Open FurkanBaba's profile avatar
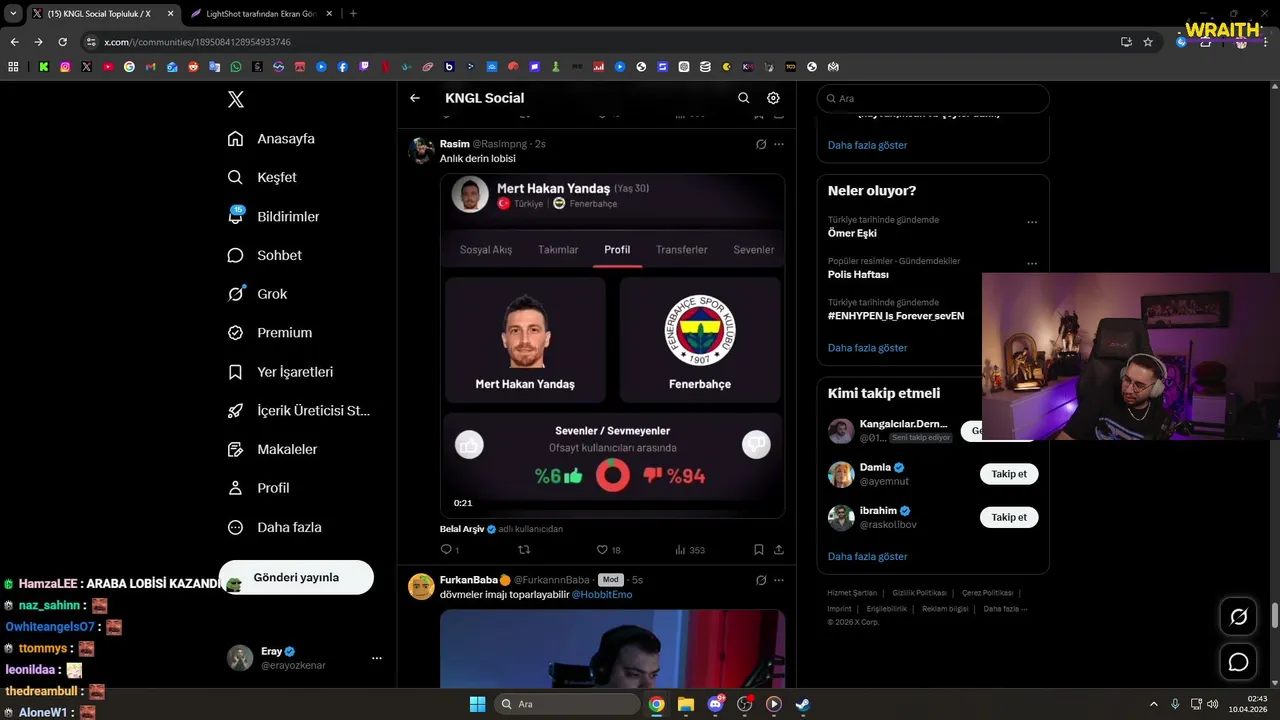Image resolution: width=1280 pixels, height=720 pixels. click(421, 586)
